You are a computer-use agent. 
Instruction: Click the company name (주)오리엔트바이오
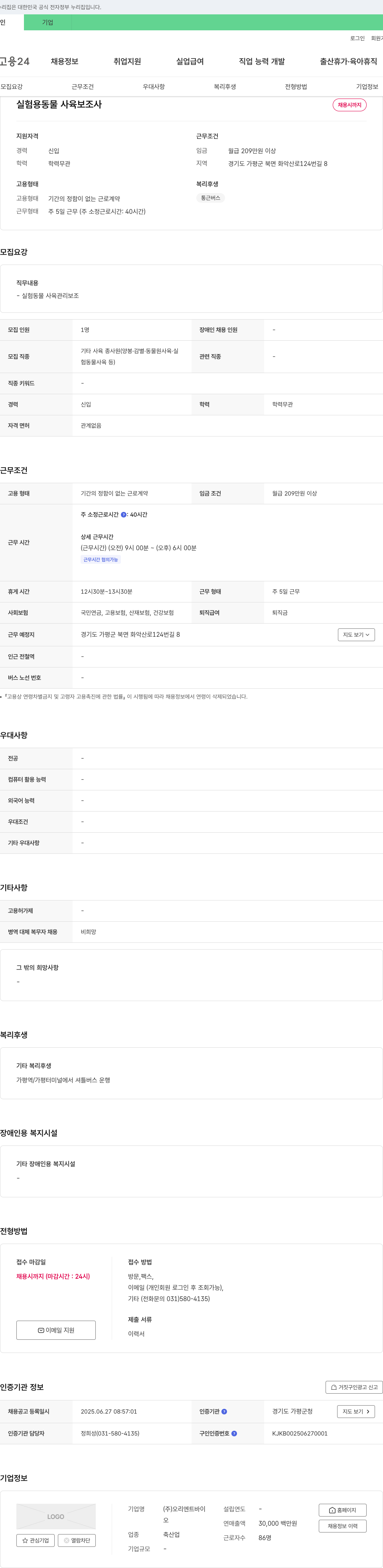coord(184,1515)
